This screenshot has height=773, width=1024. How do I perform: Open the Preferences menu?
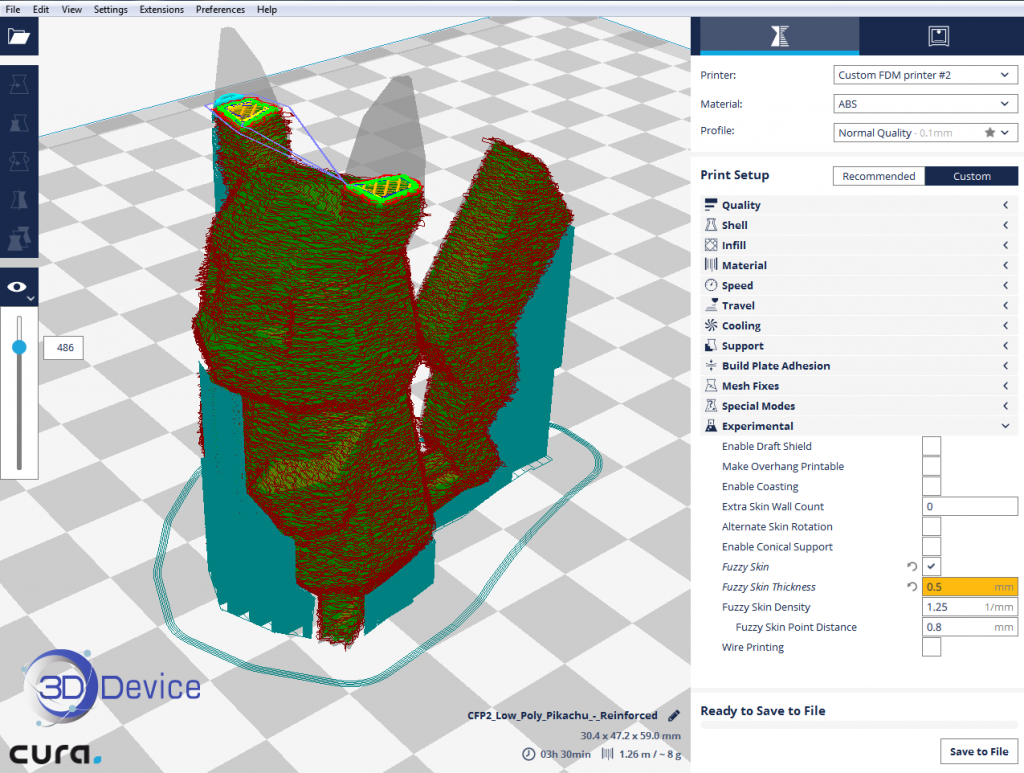coord(220,9)
